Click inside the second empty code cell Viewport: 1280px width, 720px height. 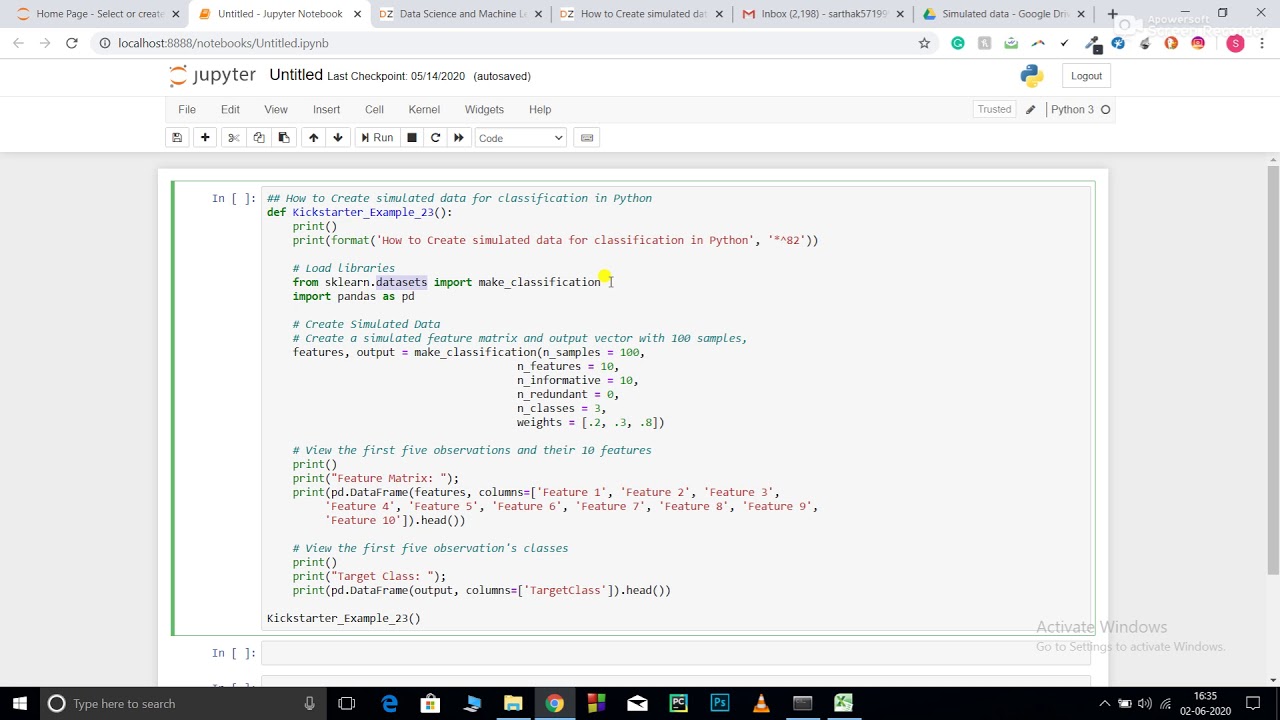[x=675, y=653]
